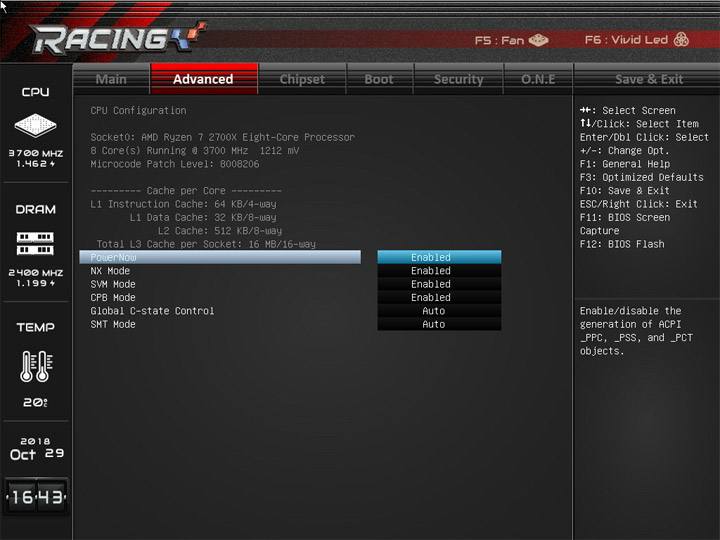The width and height of the screenshot is (720, 540).
Task: Change Global C-state Control Auto value
Action: pyautogui.click(x=439, y=311)
